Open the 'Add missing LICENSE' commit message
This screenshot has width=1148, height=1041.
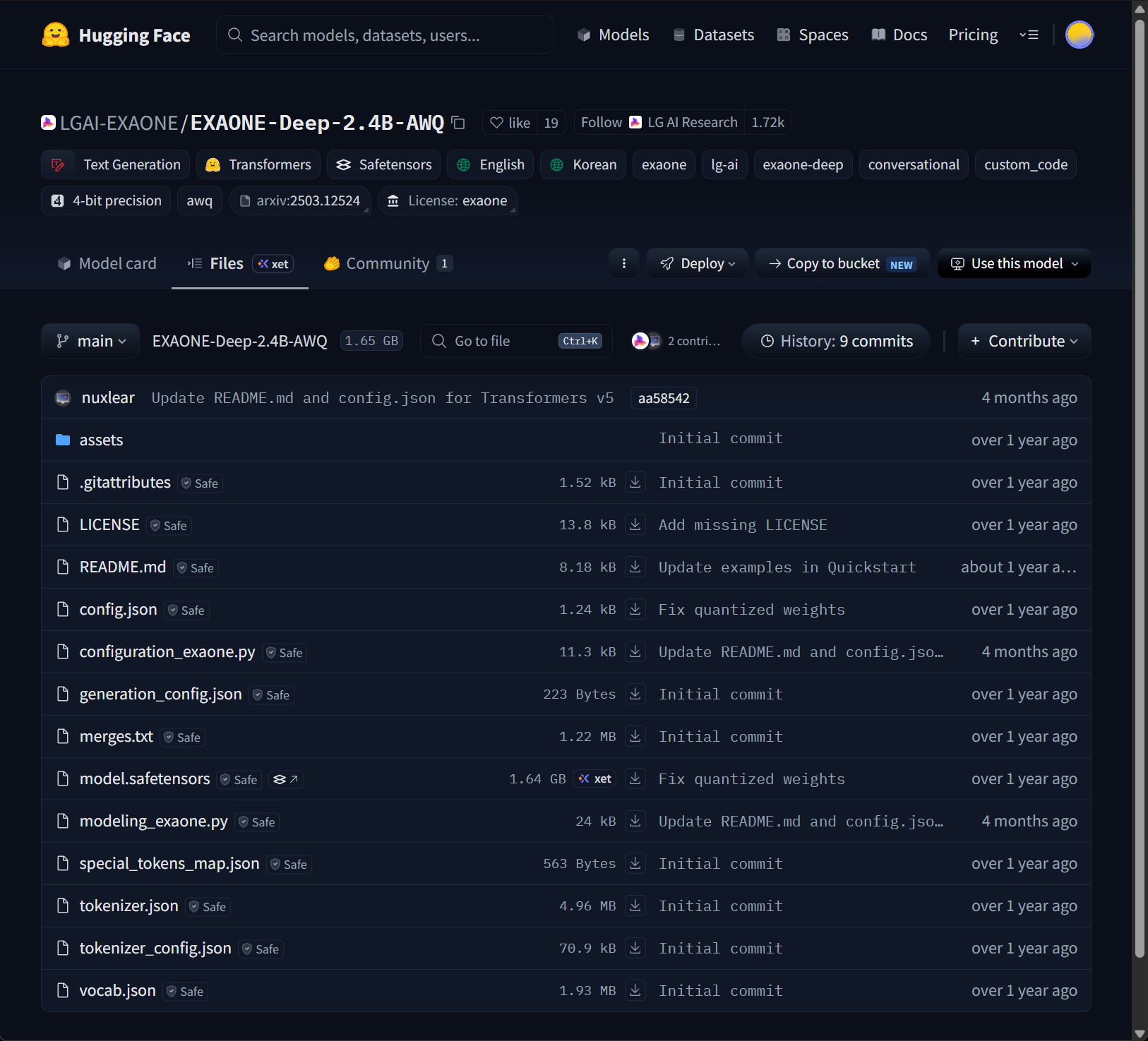coord(743,524)
